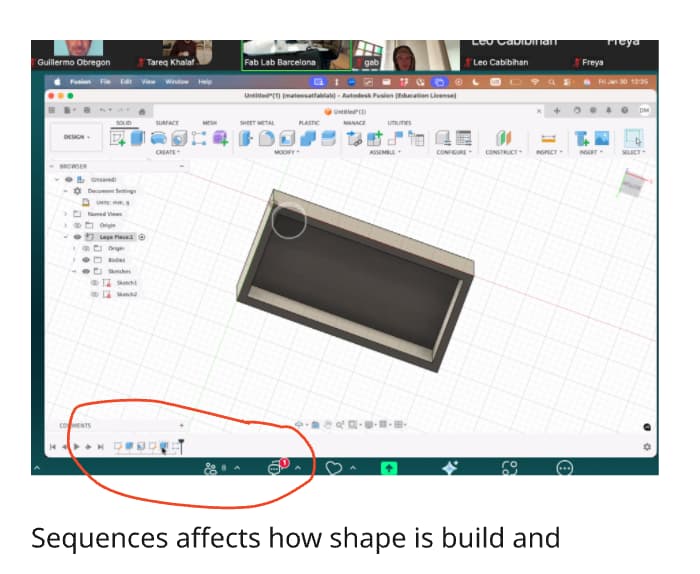The width and height of the screenshot is (700, 574).
Task: Jump to timeline beginning button
Action: [53, 447]
